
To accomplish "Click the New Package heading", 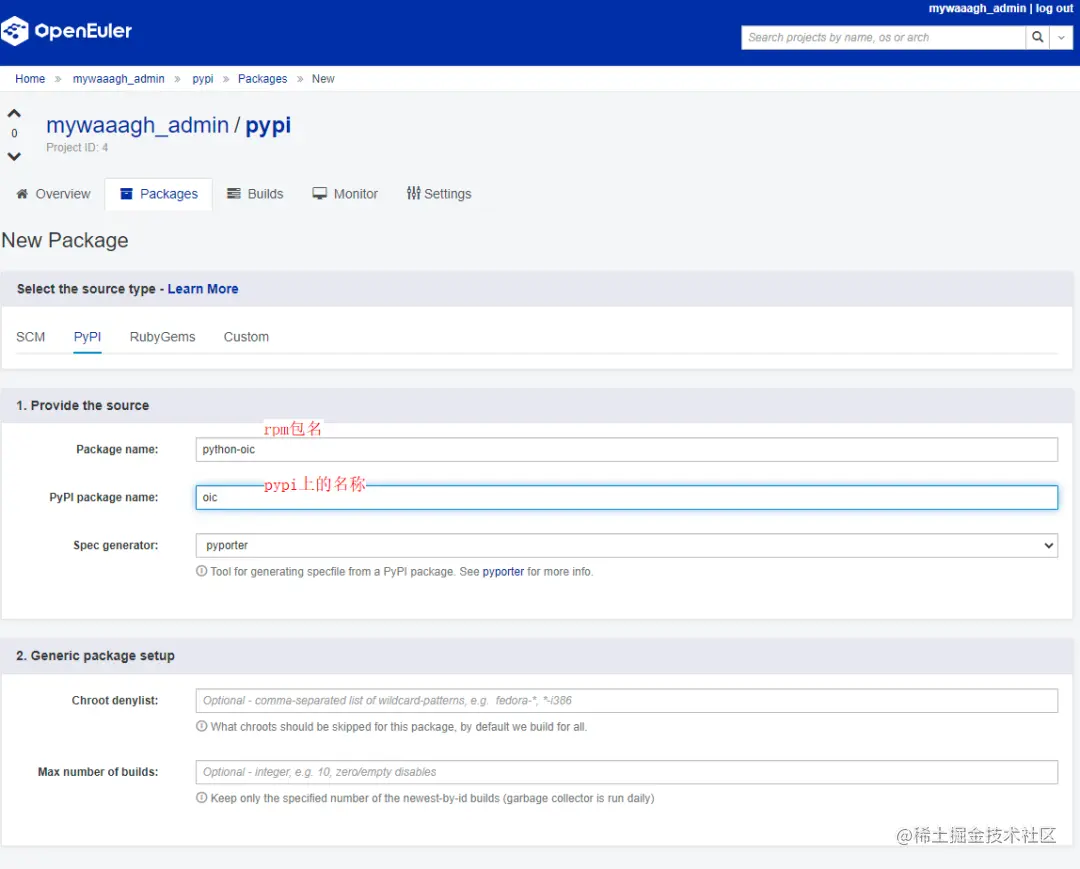I will (65, 240).
